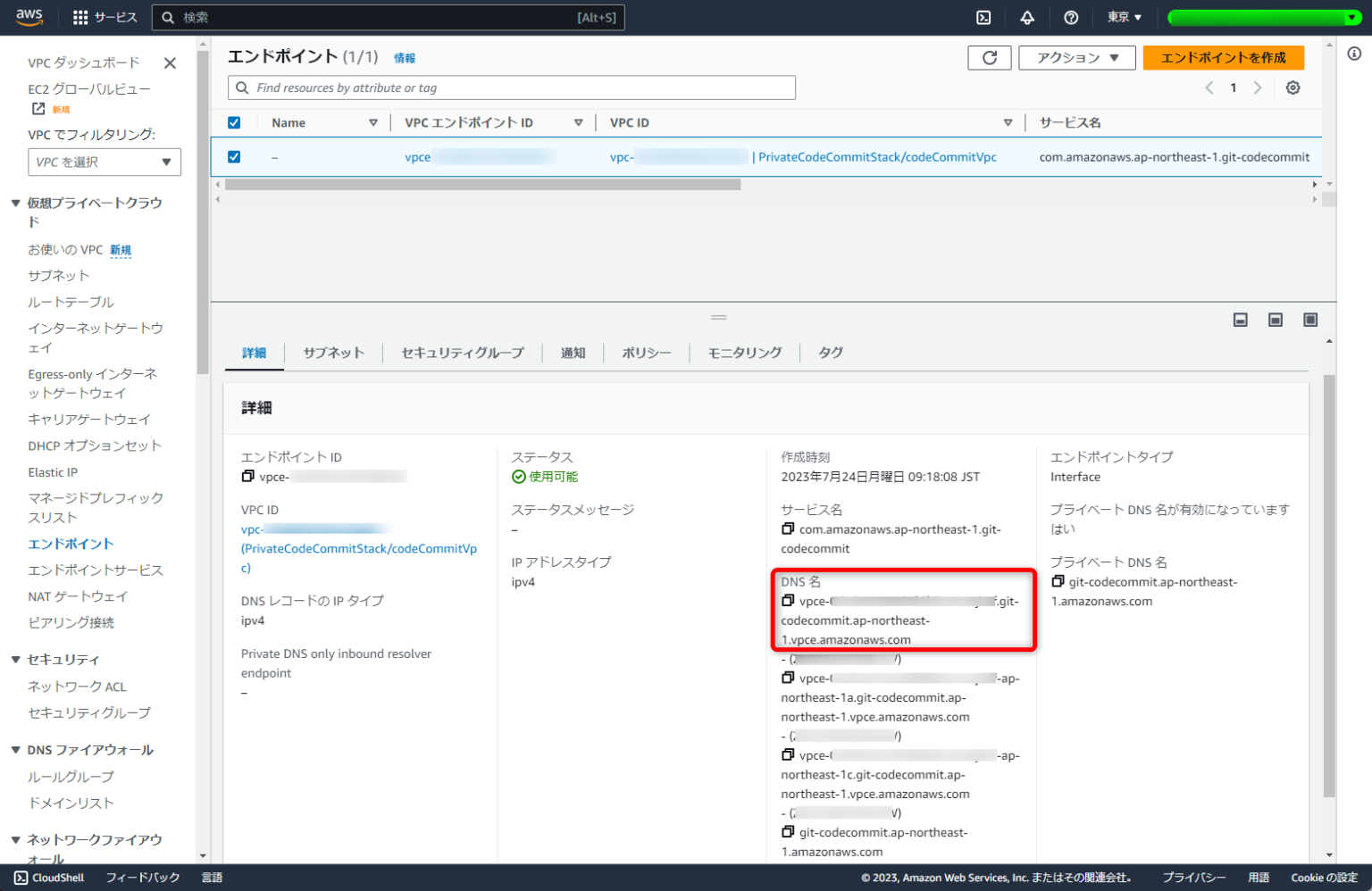Open the info side panel via the i icon
The image size is (1372, 891).
coord(1355,54)
